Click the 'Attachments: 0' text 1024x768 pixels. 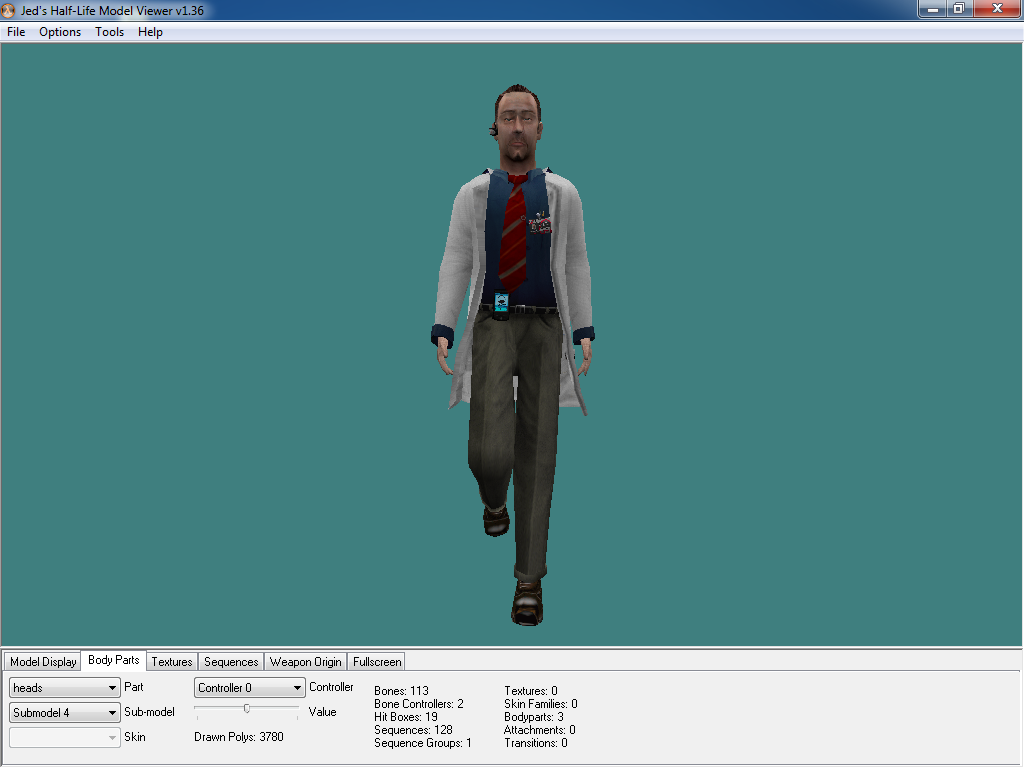539,729
